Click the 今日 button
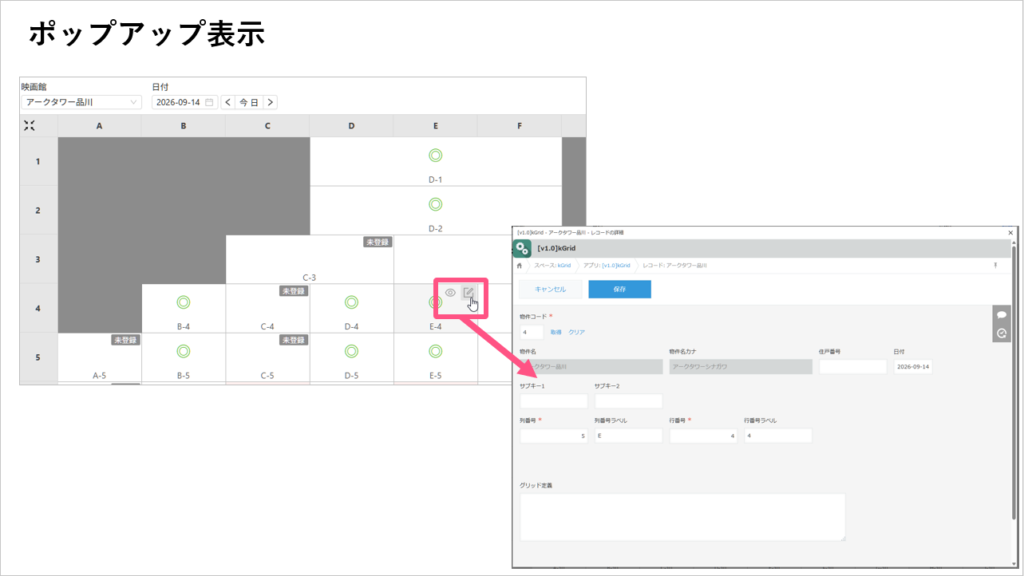The width and height of the screenshot is (1024, 576). 249,103
